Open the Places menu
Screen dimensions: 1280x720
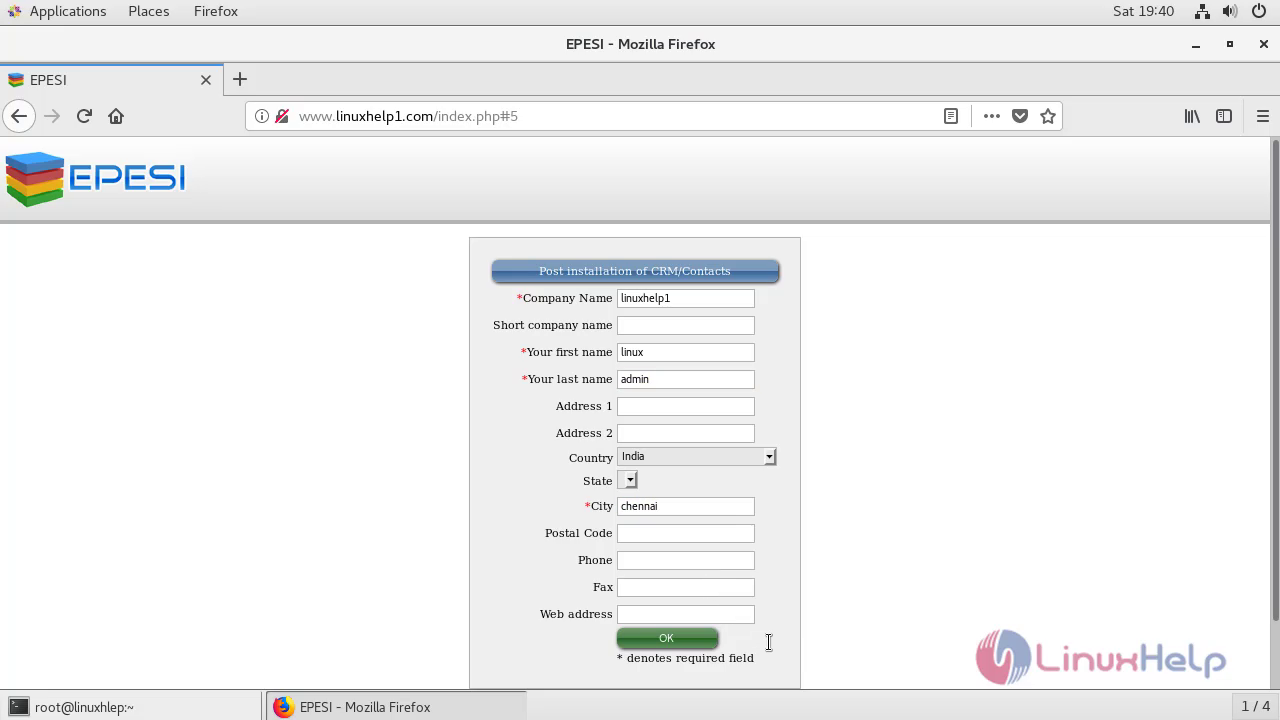149,11
